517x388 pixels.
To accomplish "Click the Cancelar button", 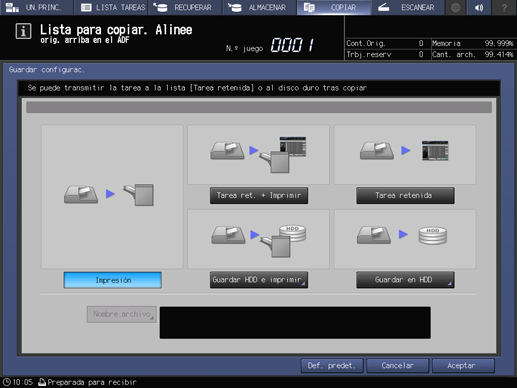I will click(x=398, y=366).
